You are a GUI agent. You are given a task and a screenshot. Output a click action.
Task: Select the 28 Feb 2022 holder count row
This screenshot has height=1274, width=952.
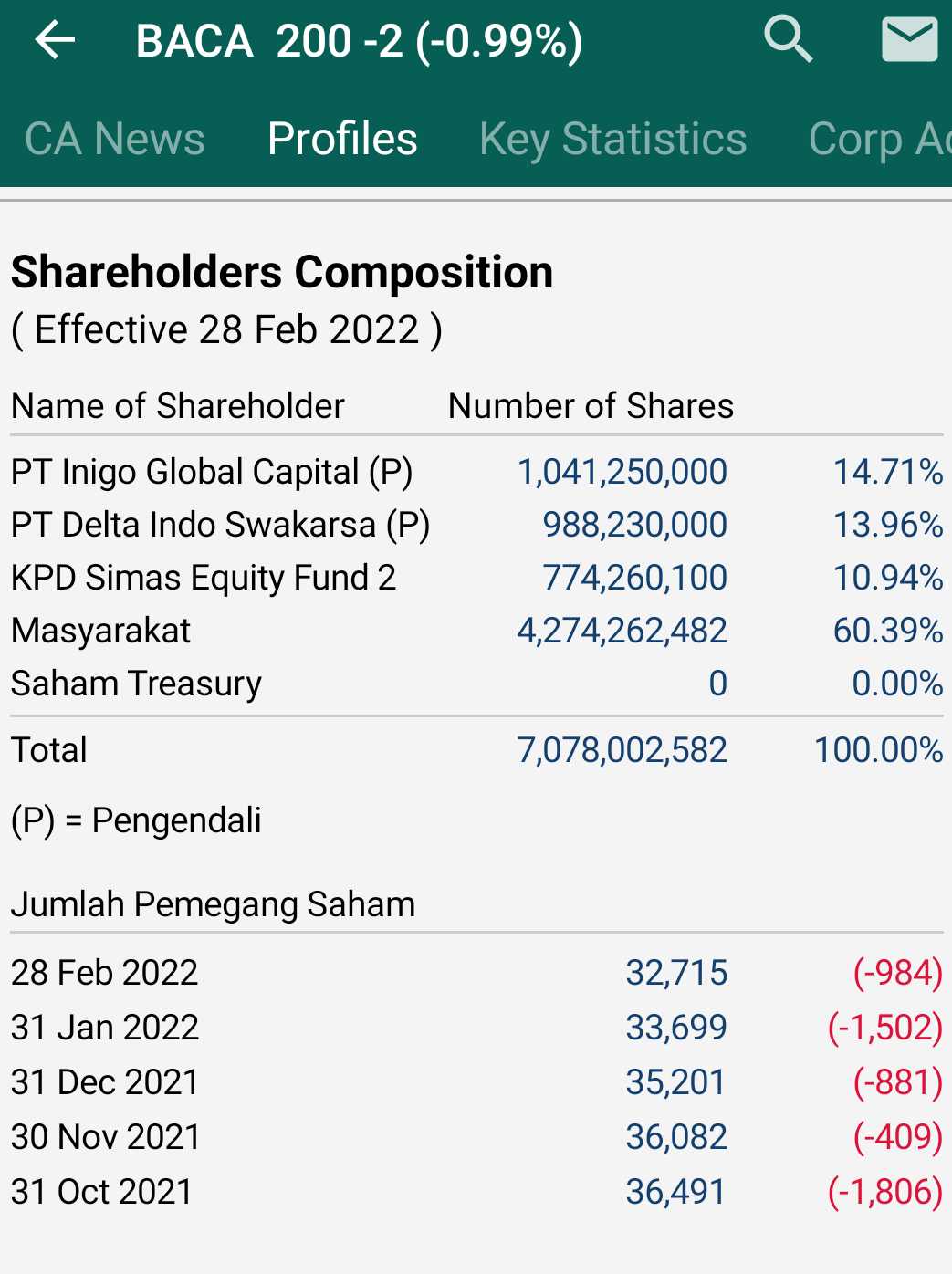(x=105, y=973)
